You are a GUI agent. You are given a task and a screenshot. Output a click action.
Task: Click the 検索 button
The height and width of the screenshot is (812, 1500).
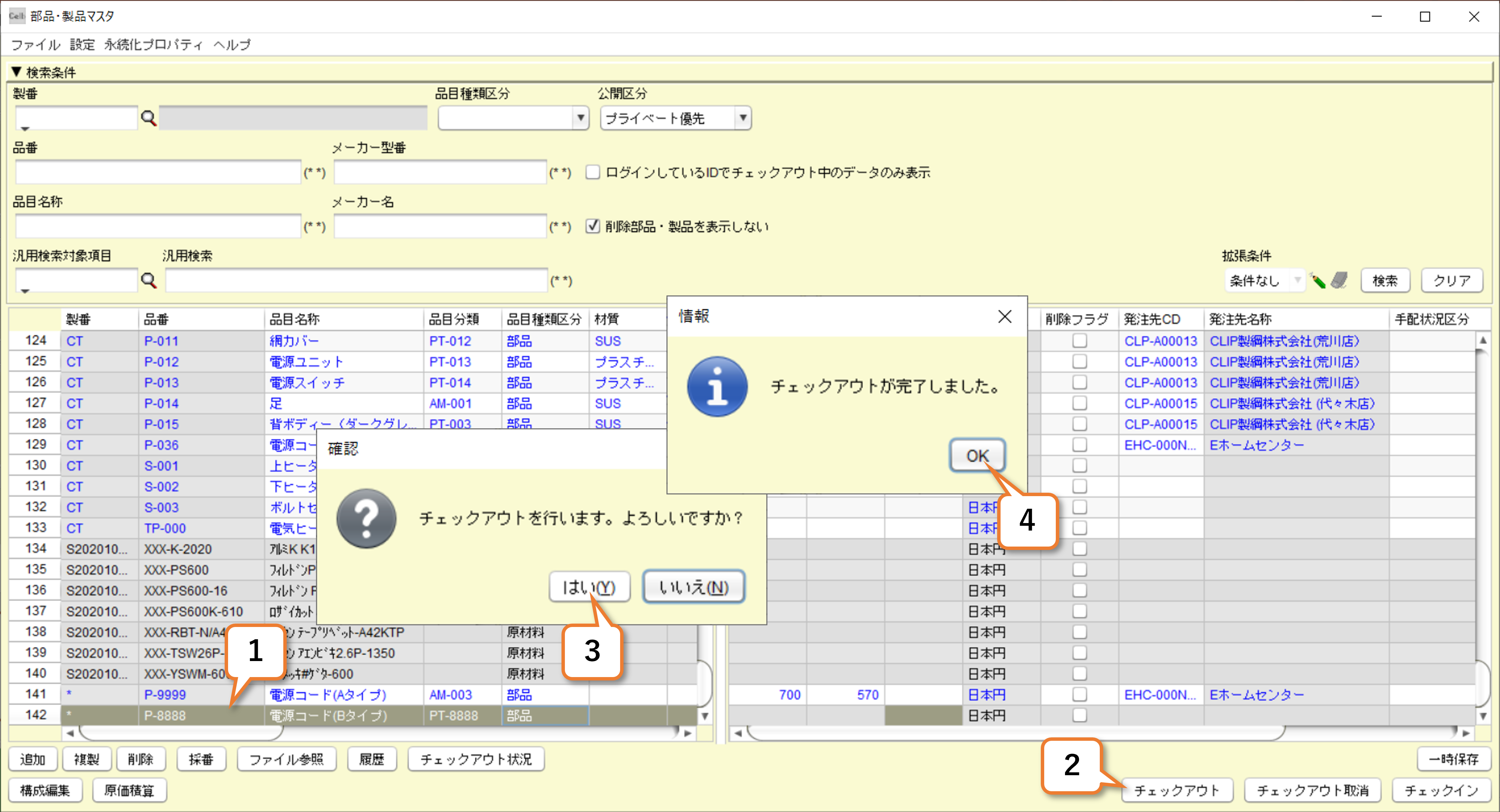1385,280
